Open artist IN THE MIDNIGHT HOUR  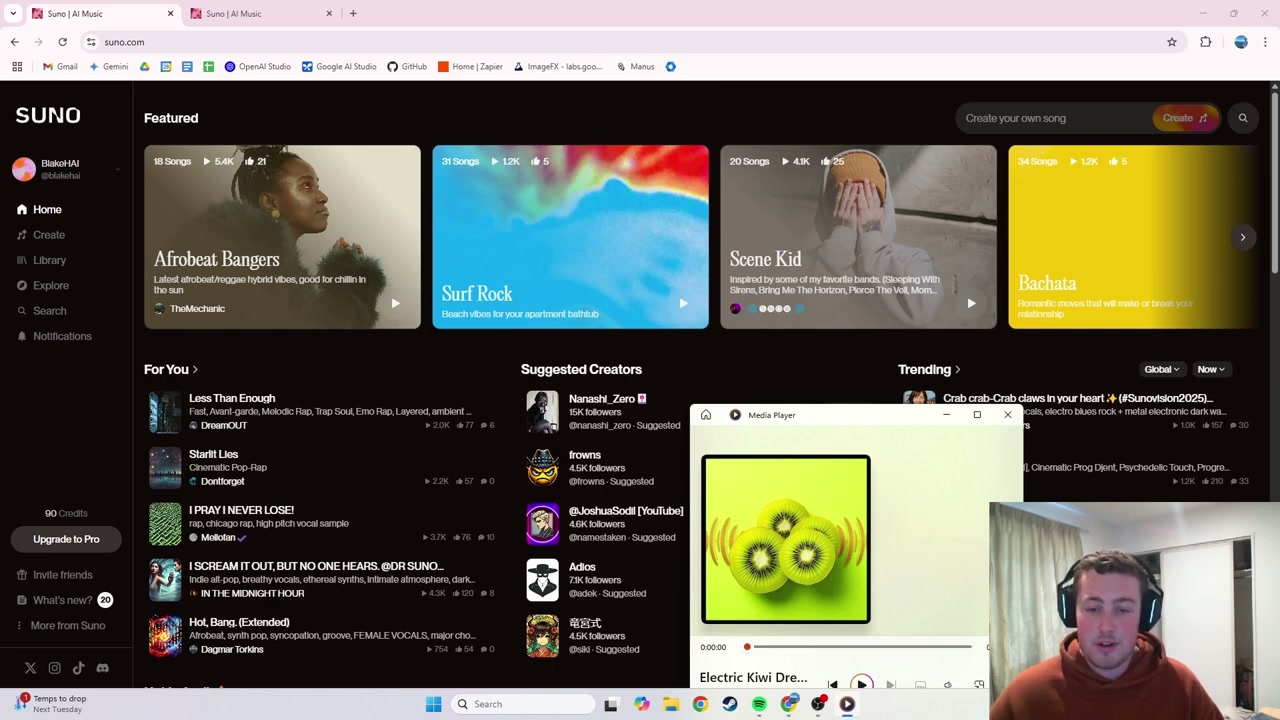(x=252, y=593)
